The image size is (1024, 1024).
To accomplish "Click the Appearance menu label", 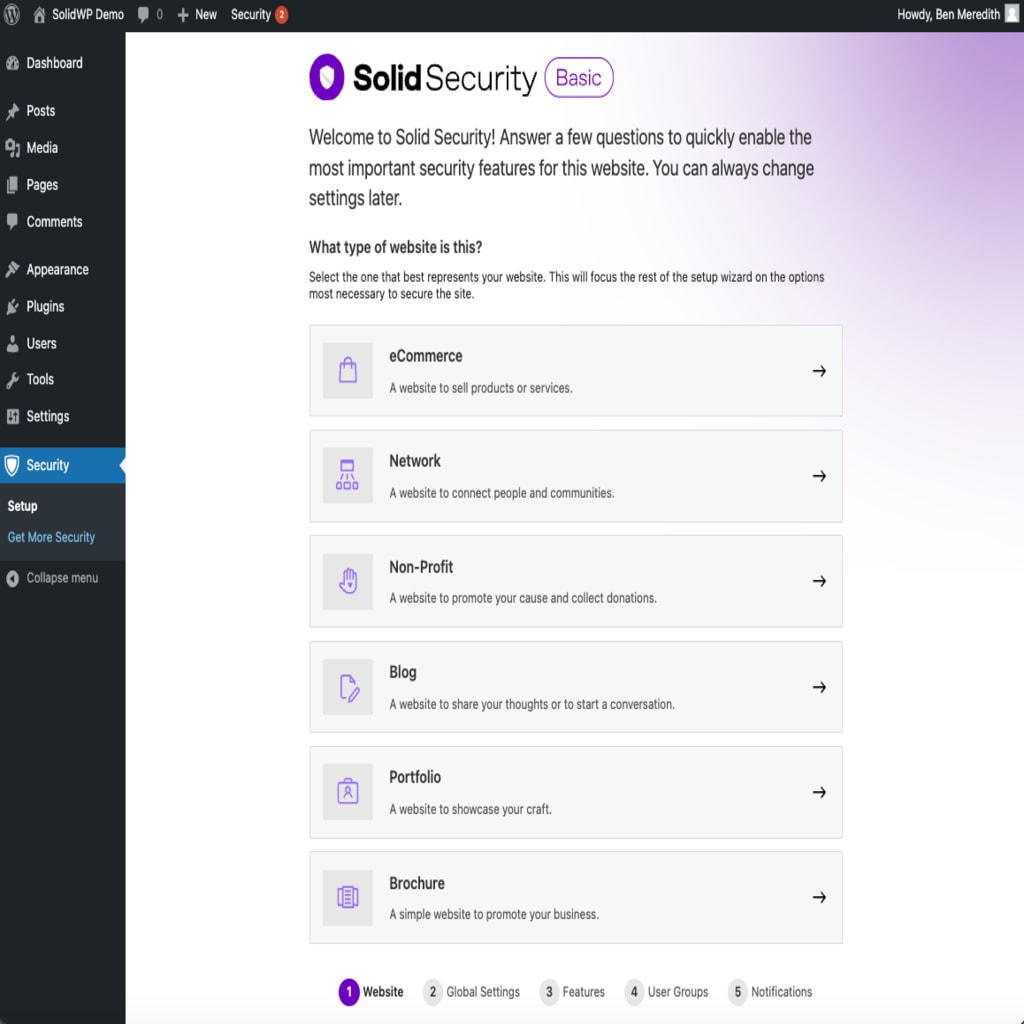I will click(57, 270).
